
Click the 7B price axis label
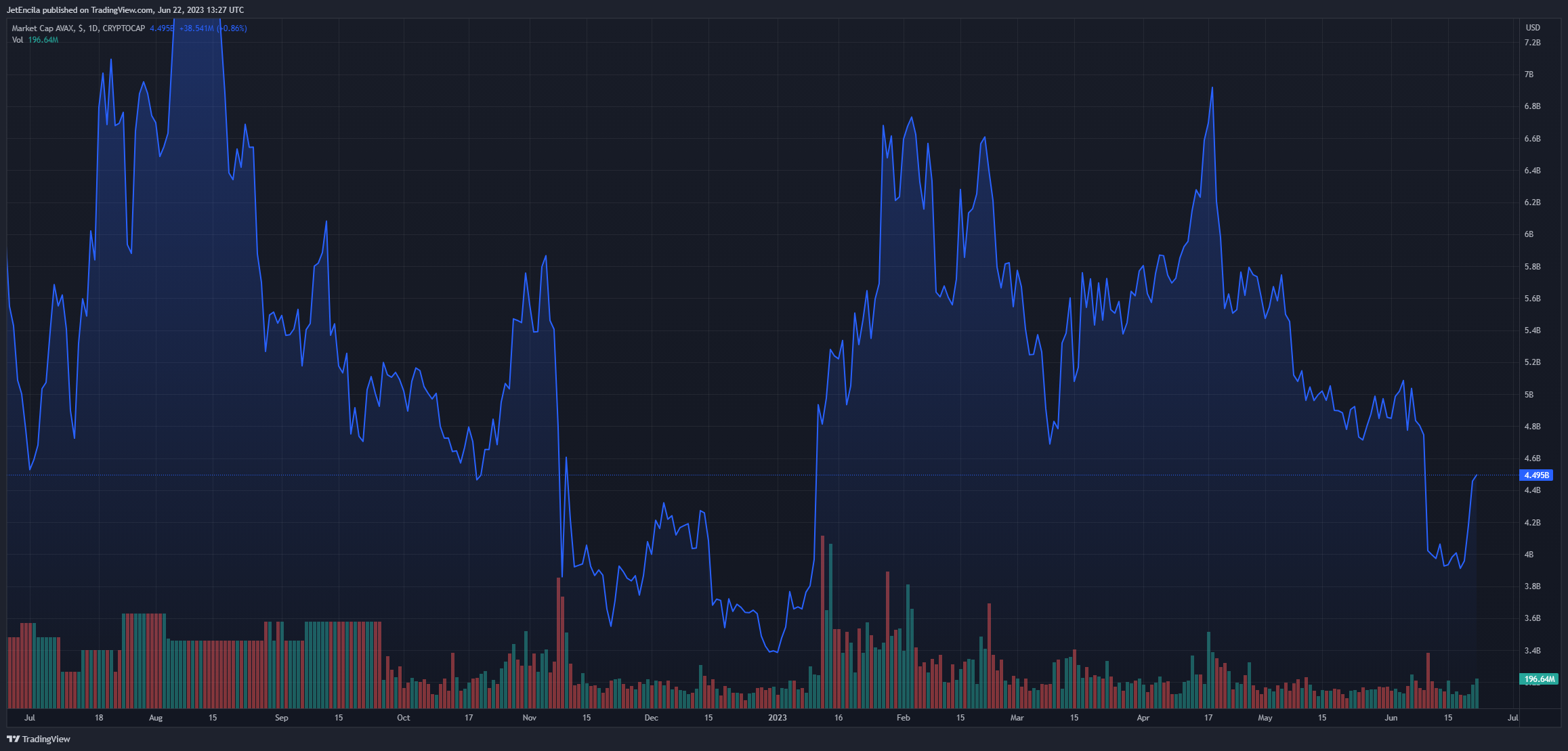1529,74
